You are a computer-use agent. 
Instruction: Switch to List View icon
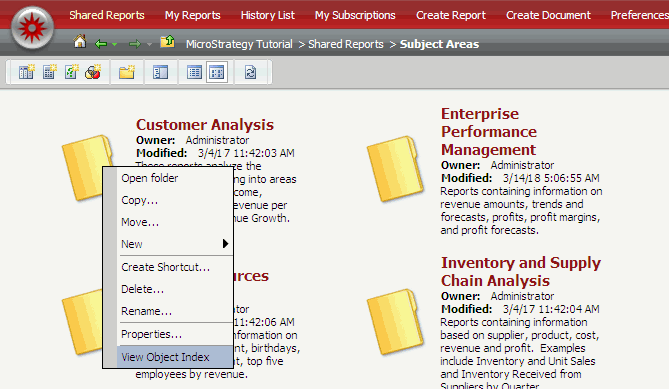(x=195, y=73)
